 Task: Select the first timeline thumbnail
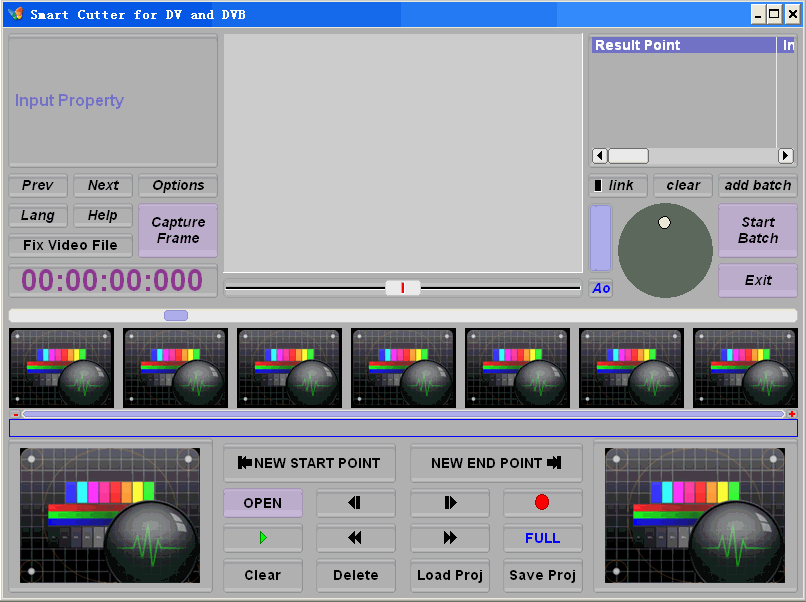61,368
